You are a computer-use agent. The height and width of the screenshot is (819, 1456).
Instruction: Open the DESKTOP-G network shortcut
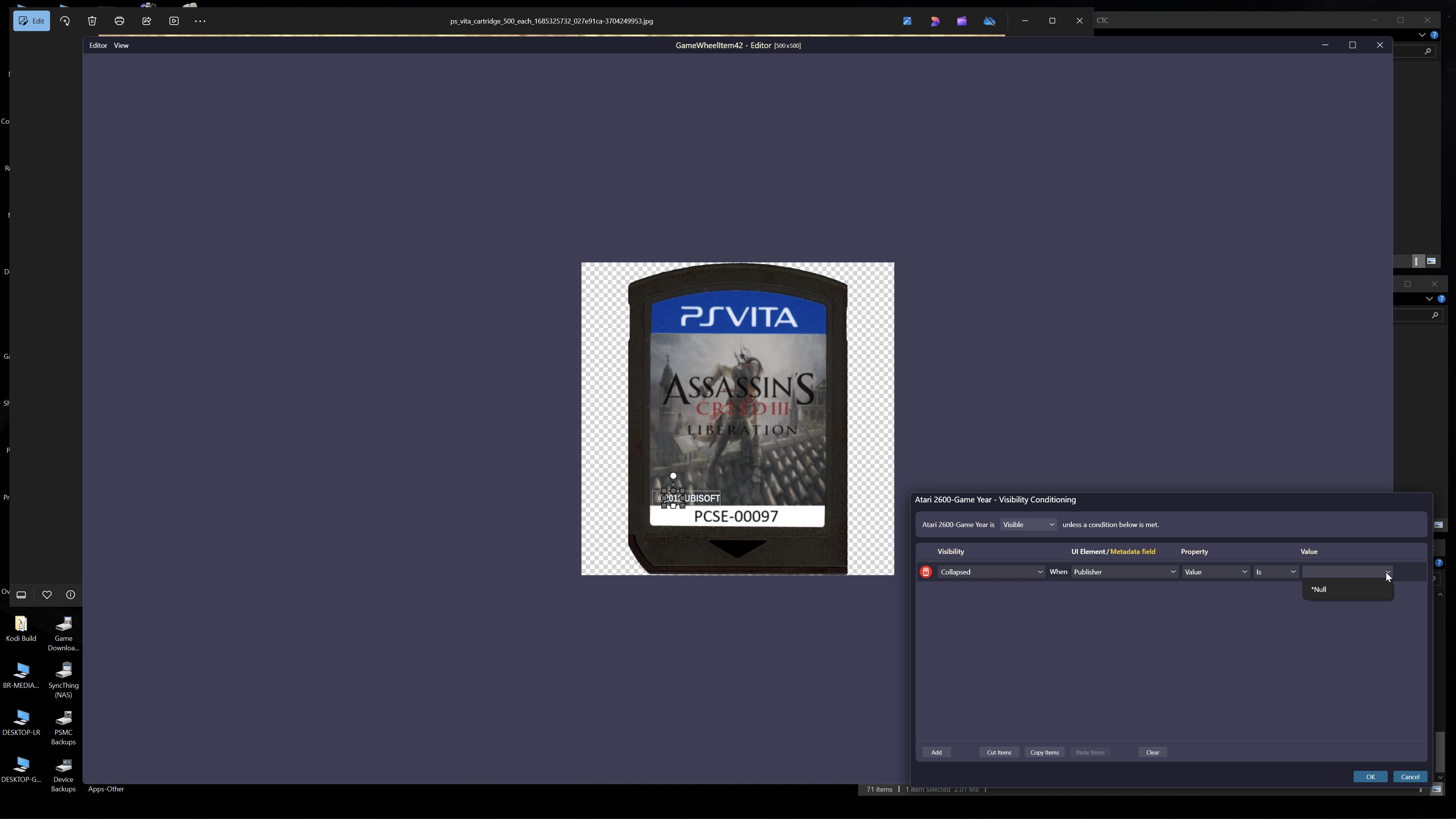[x=21, y=769]
